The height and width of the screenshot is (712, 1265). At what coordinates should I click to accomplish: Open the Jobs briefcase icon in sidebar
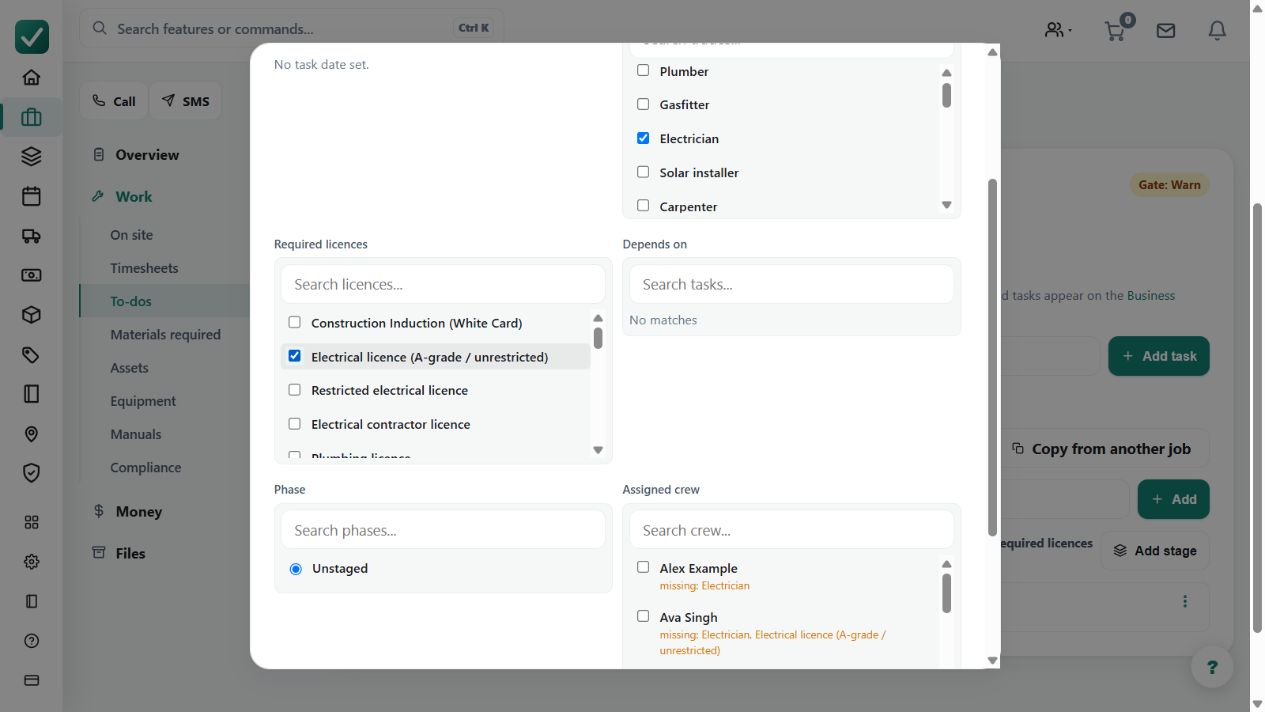coord(31,117)
